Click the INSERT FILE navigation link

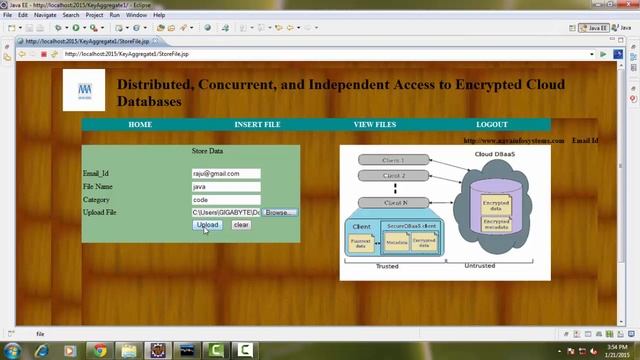pyautogui.click(x=257, y=124)
